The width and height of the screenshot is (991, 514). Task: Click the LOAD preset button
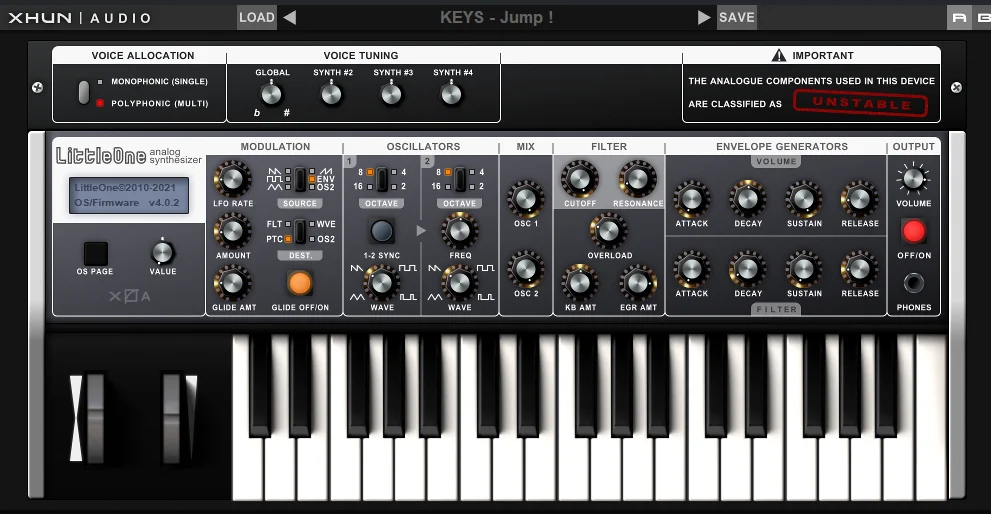[x=257, y=17]
